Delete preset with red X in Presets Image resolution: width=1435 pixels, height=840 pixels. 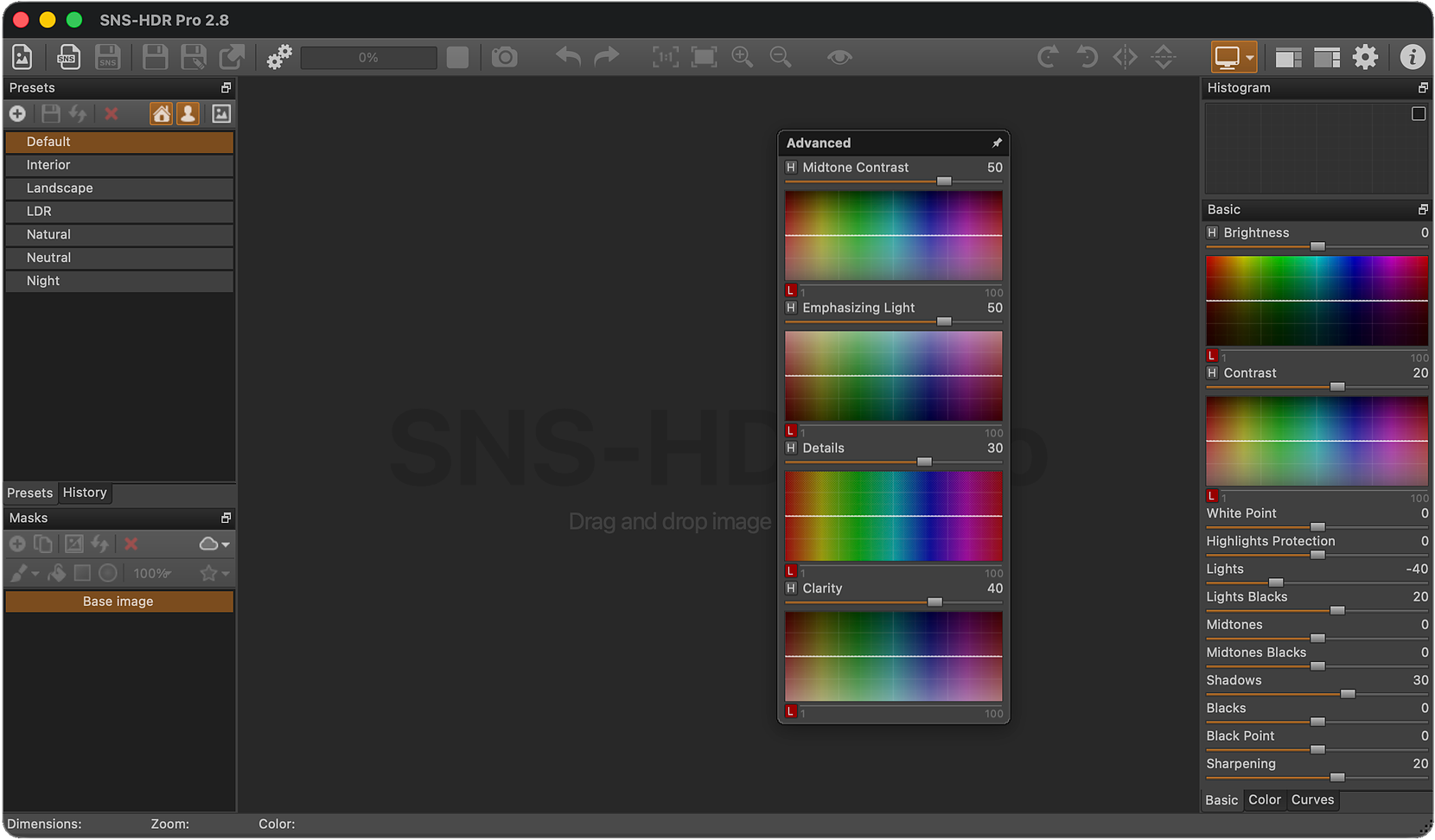point(112,113)
